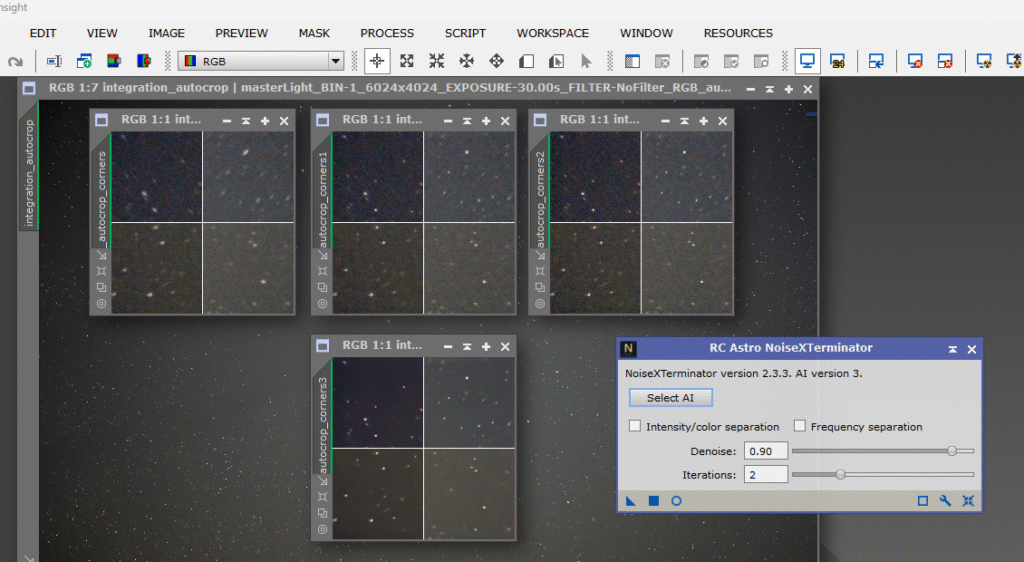This screenshot has width=1024, height=562.
Task: Click the four-way solid arrow toolbar icon
Action: pyautogui.click(x=466, y=61)
